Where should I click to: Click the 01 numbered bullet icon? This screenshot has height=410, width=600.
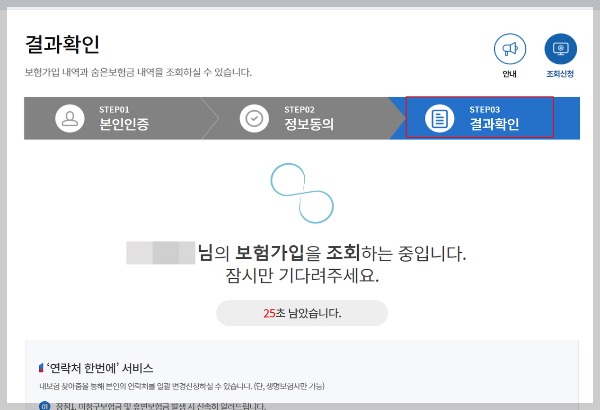[x=44, y=406]
